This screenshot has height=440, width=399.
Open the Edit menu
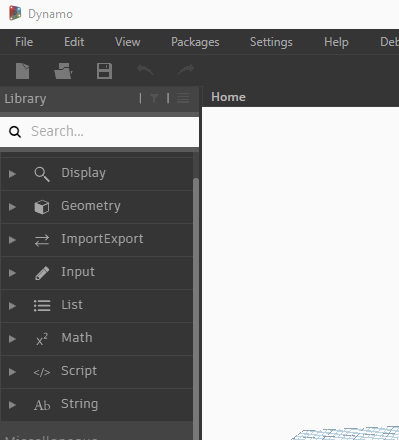click(x=74, y=42)
